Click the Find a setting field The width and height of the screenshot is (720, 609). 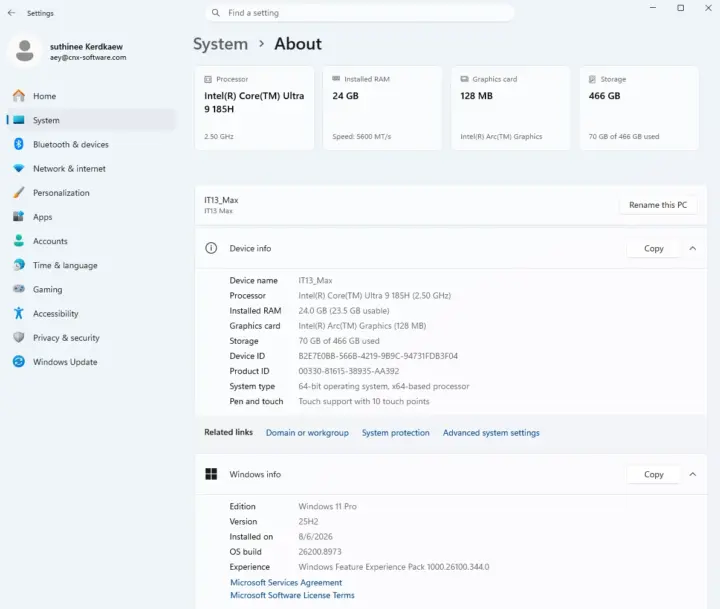360,13
